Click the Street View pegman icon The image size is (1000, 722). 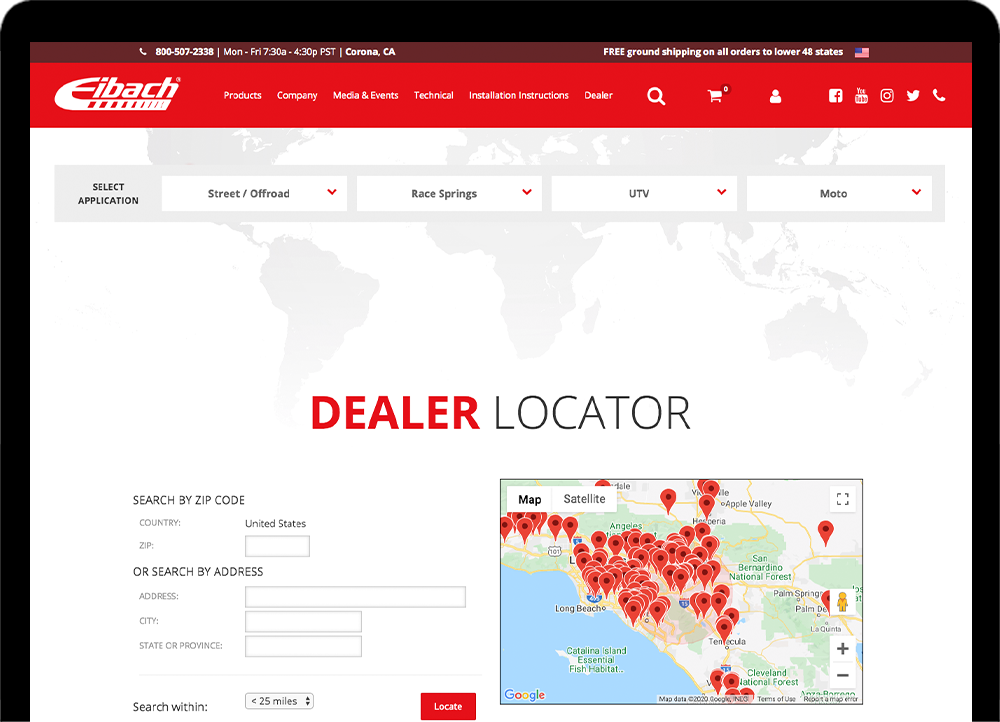point(842,601)
